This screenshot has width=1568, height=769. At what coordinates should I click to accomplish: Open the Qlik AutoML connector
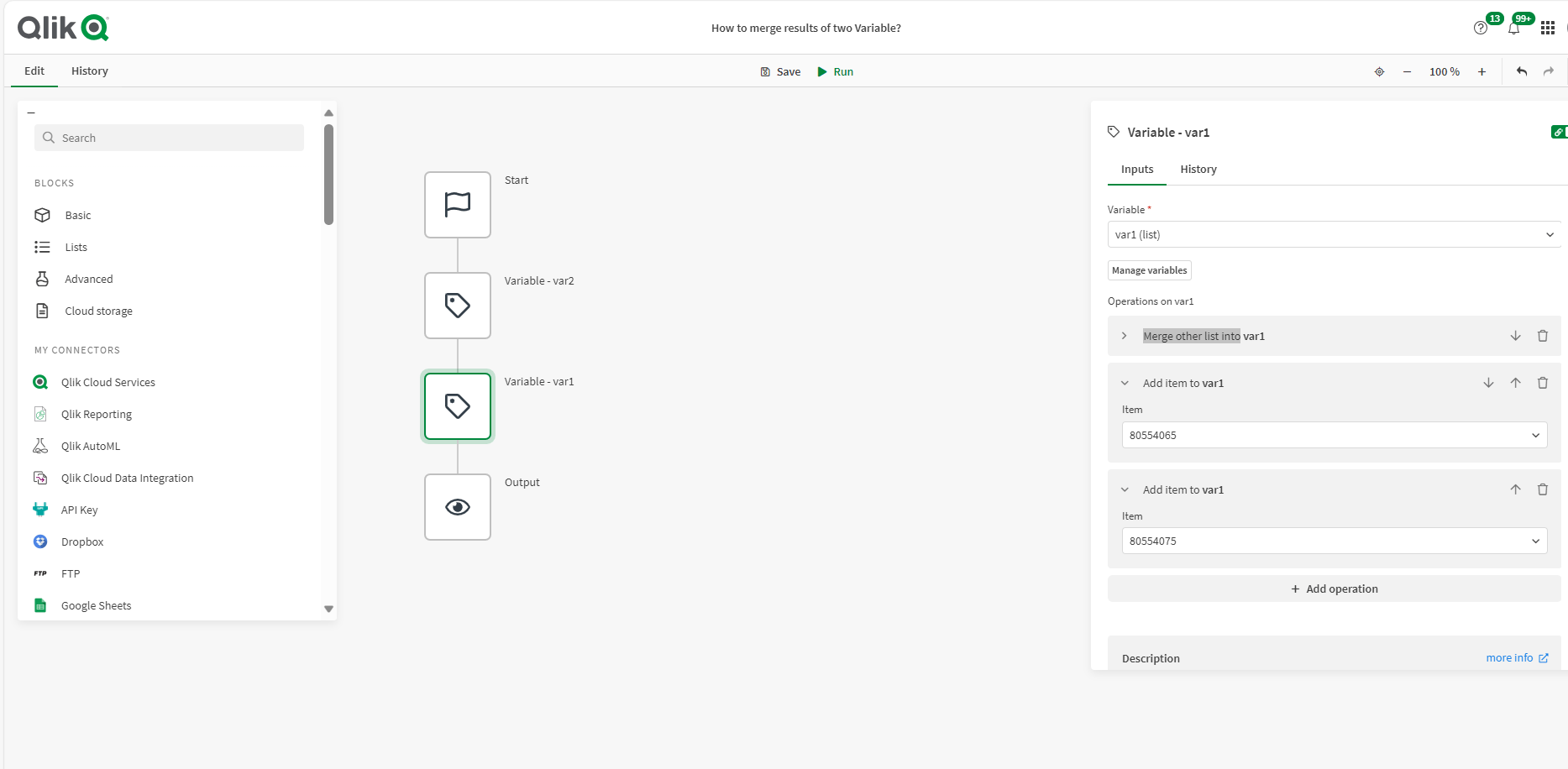(76, 446)
